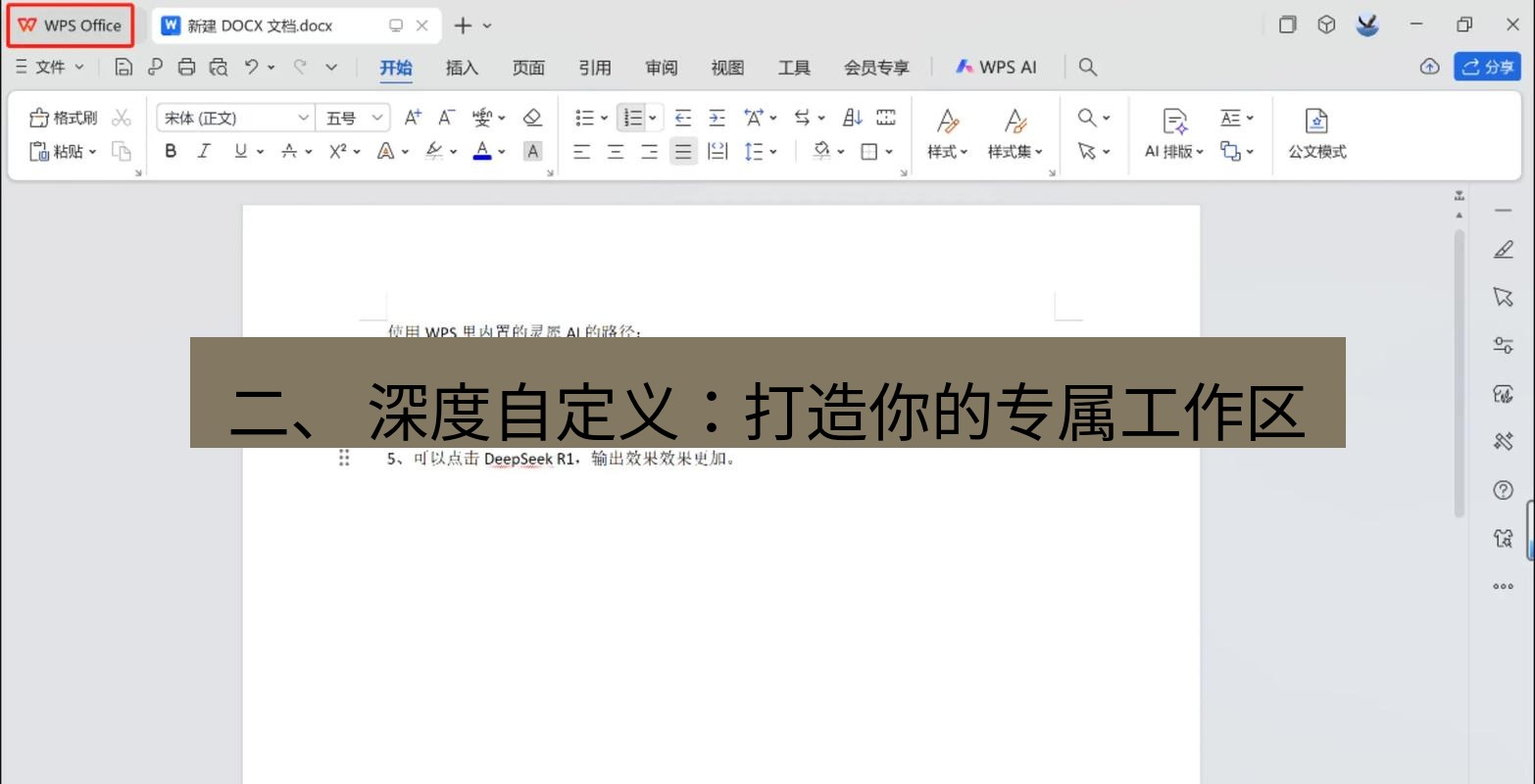
Task: Expand the bullets list dropdown arrow
Action: point(604,118)
